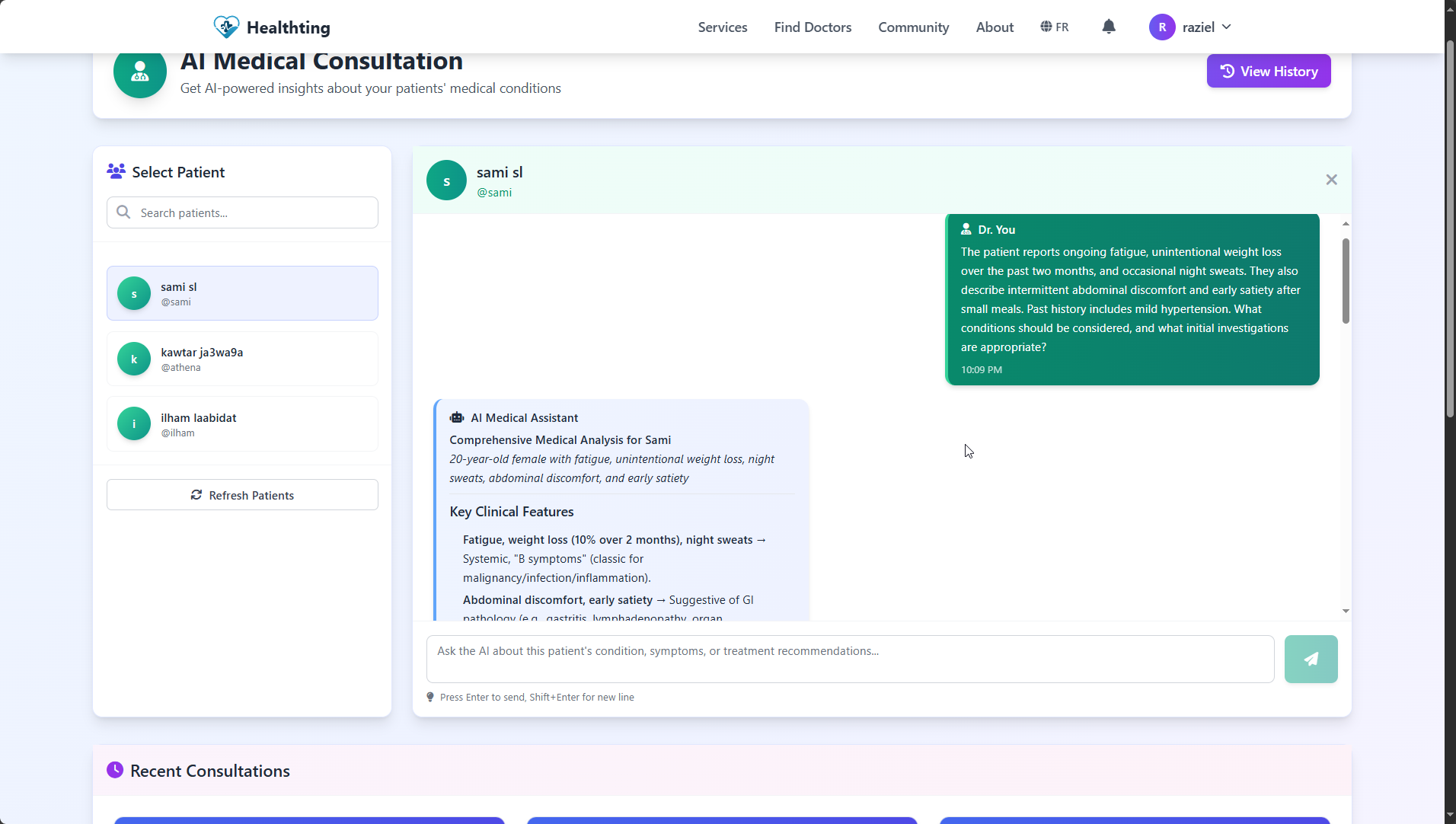The width and height of the screenshot is (1456, 824).
Task: Open the Services menu item
Action: point(722,27)
